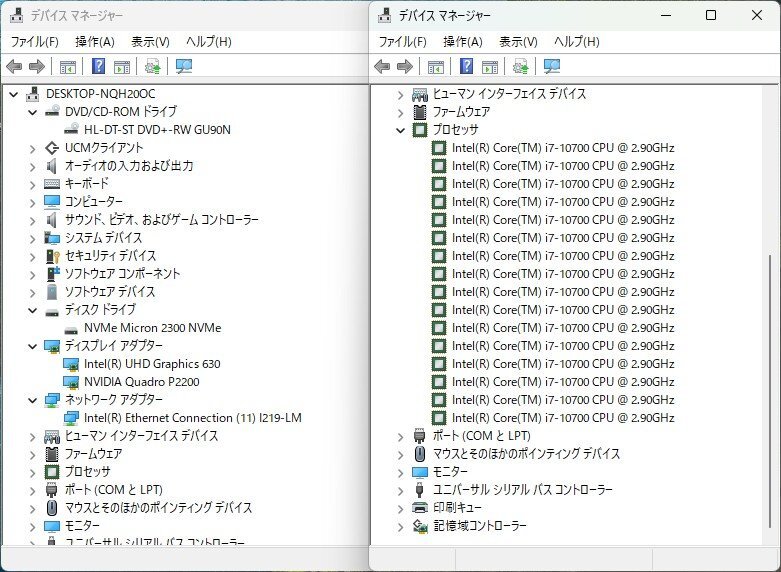Select Intel(R) UHD Graphics 630 device
This screenshot has width=781, height=572.
152,364
